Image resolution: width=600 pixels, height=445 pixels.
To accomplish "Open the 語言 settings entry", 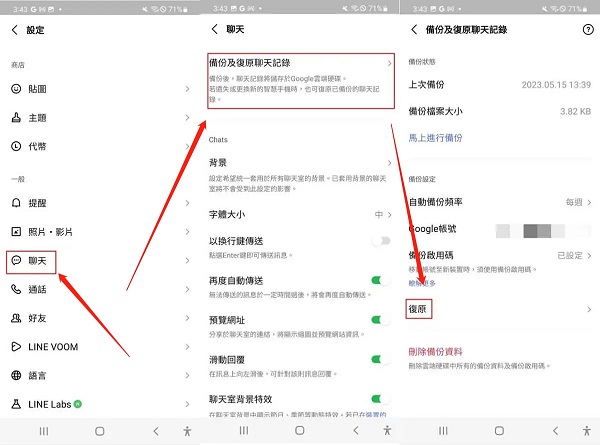I will [99, 375].
